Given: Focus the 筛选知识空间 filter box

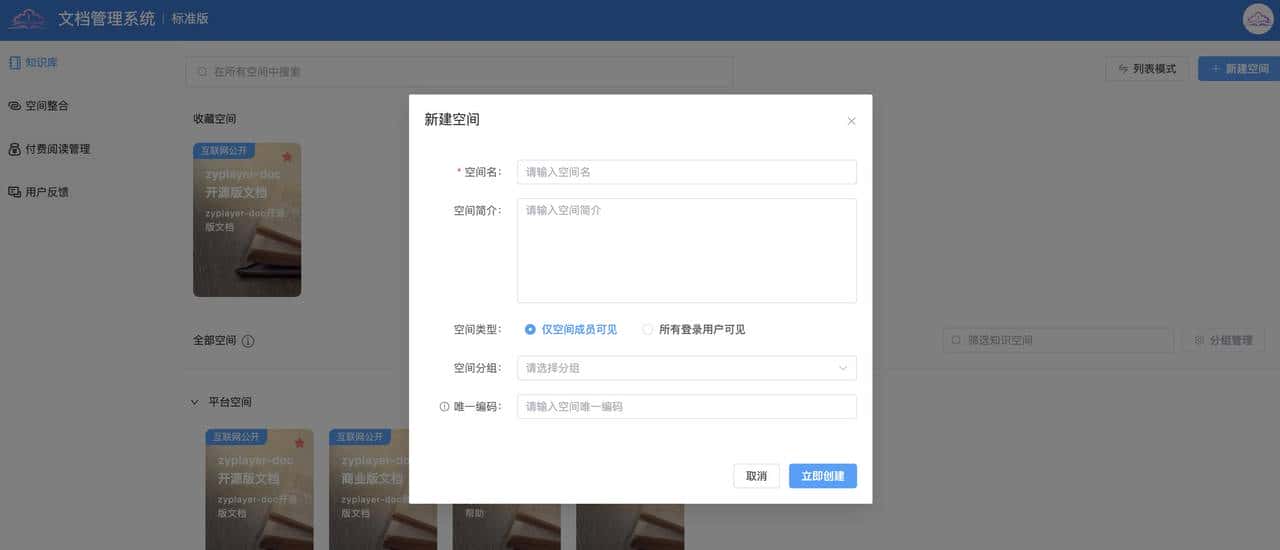Looking at the screenshot, I should click(1058, 340).
